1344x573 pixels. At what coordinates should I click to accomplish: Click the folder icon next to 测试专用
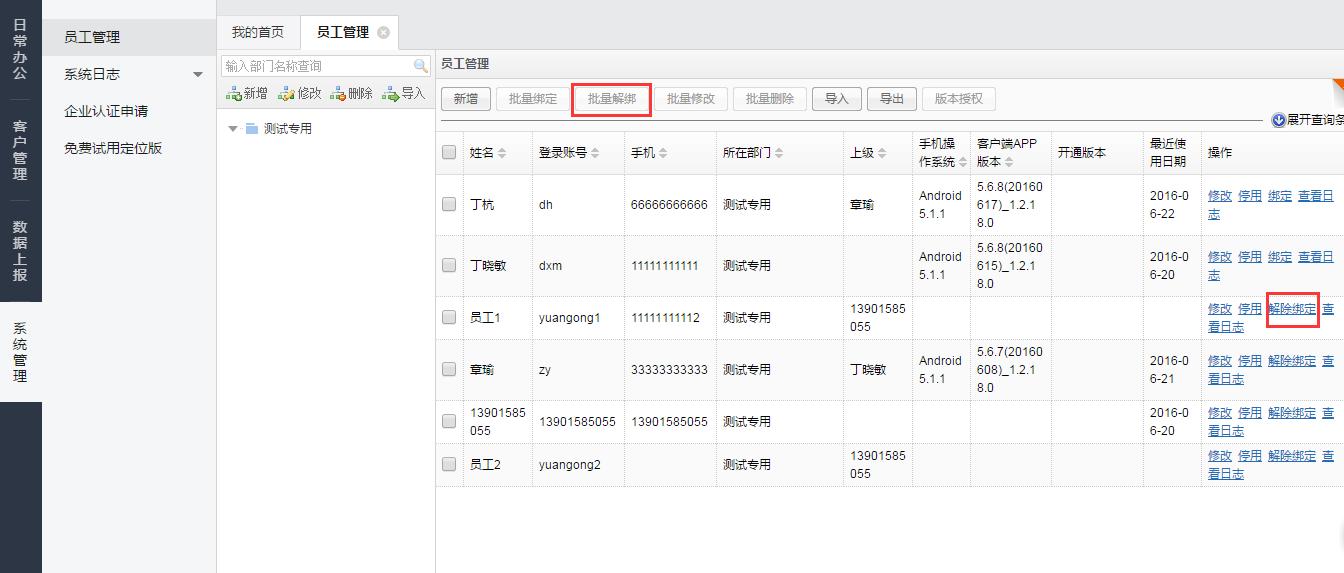pos(252,129)
